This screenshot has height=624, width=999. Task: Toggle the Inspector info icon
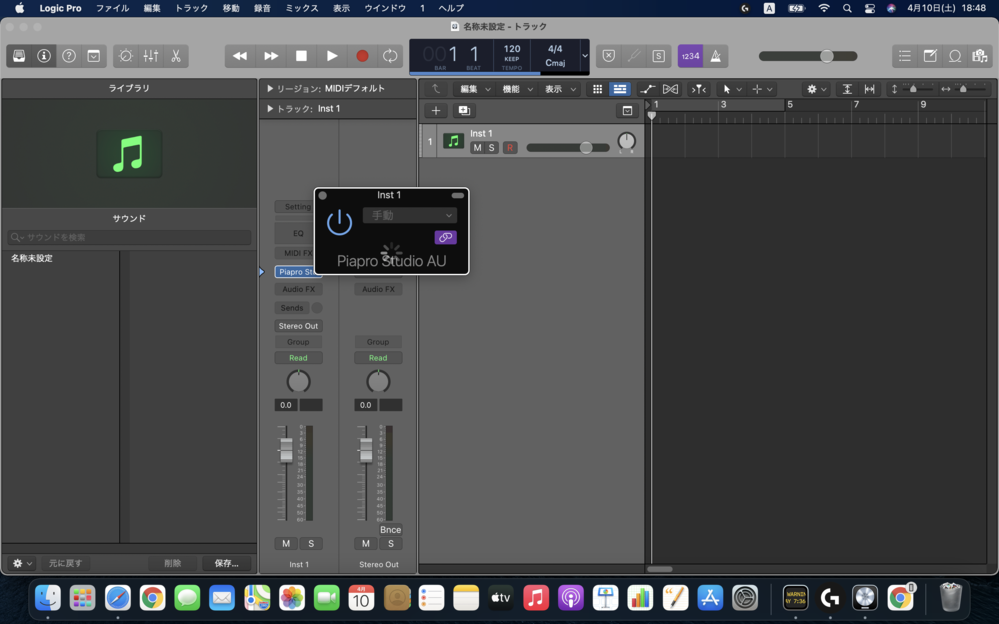44,56
